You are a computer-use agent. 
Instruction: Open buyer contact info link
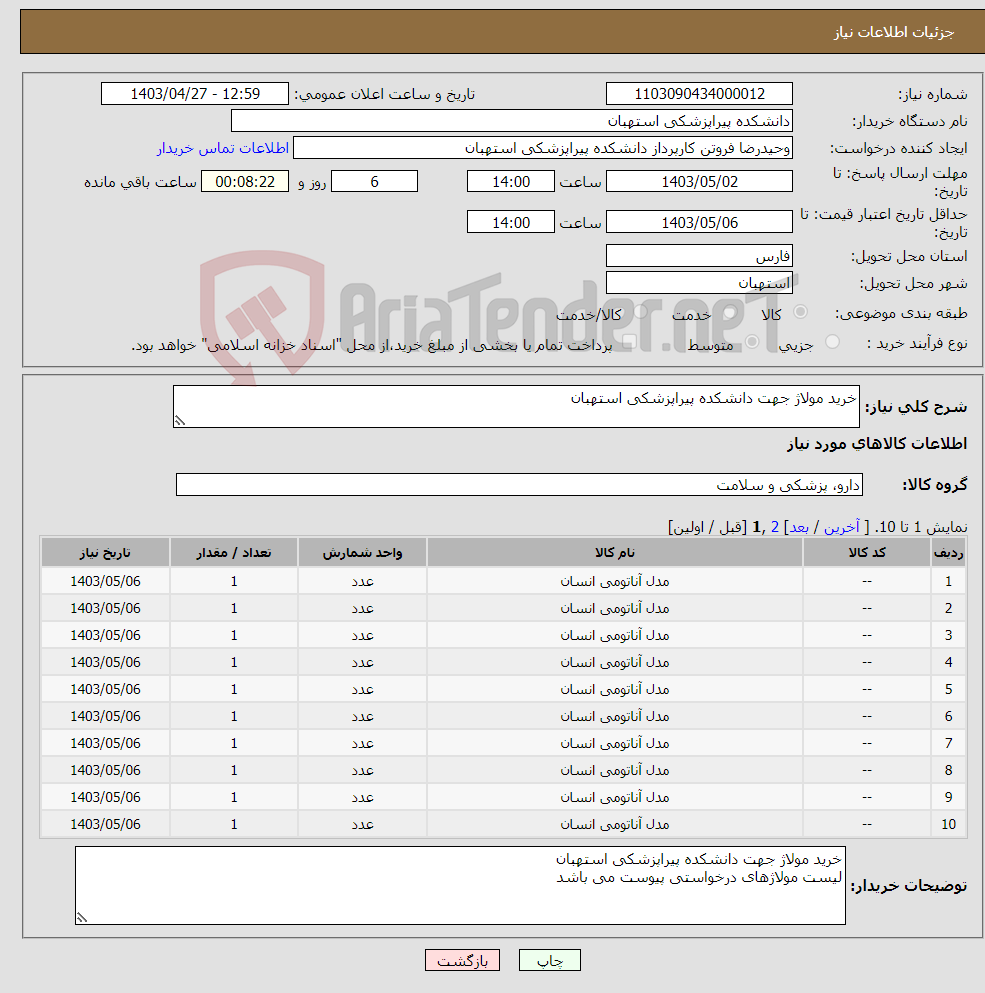223,148
